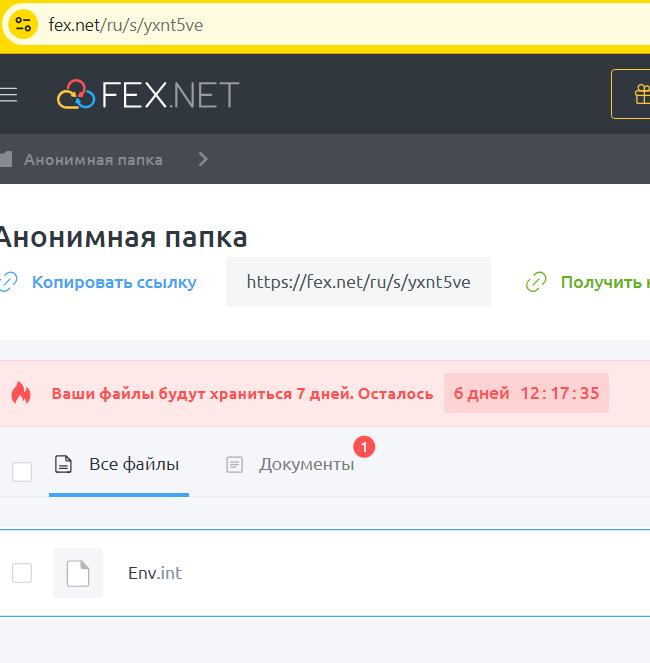Select the share URL field
The image size is (650, 663).
click(358, 282)
